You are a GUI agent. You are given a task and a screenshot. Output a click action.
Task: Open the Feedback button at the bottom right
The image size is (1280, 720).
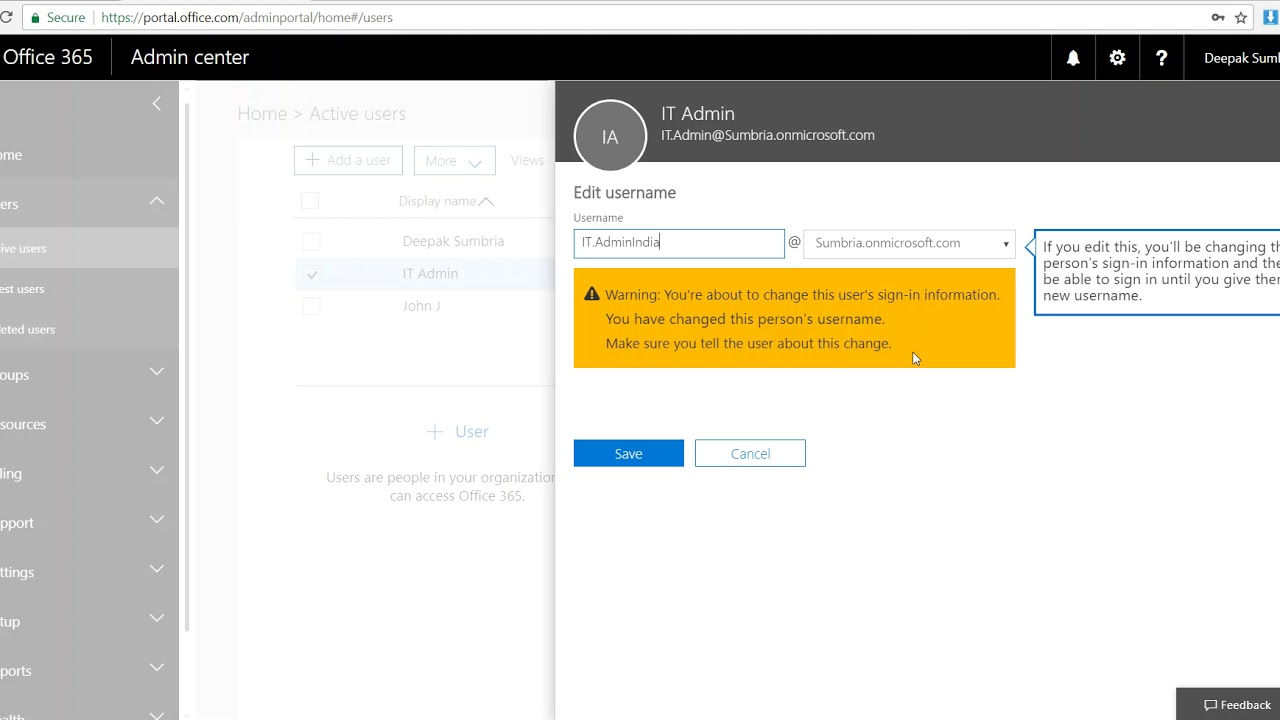click(x=1237, y=704)
